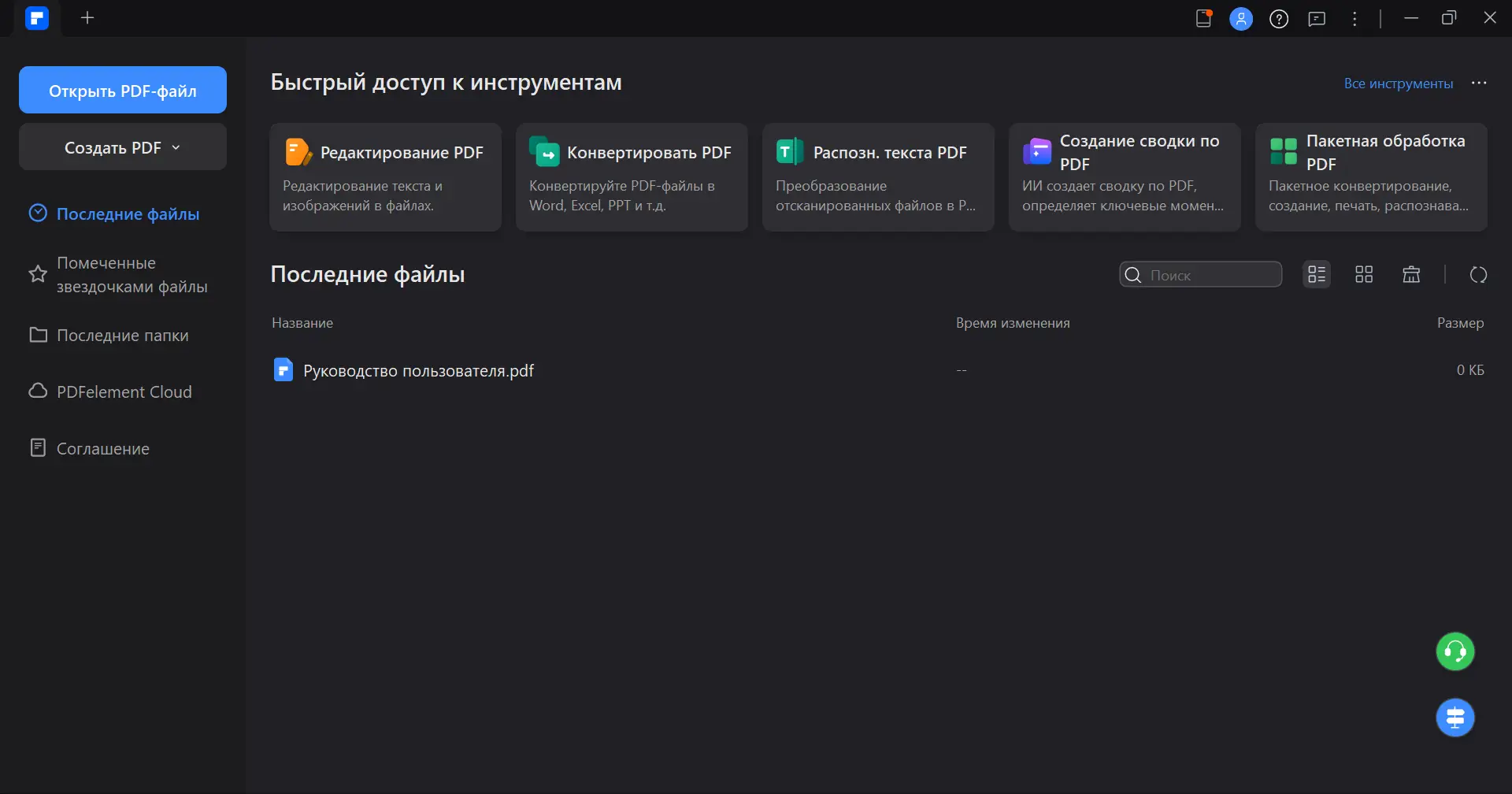1512x794 pixels.
Task: Open the Редактирование PDF tool card
Action: pyautogui.click(x=385, y=176)
